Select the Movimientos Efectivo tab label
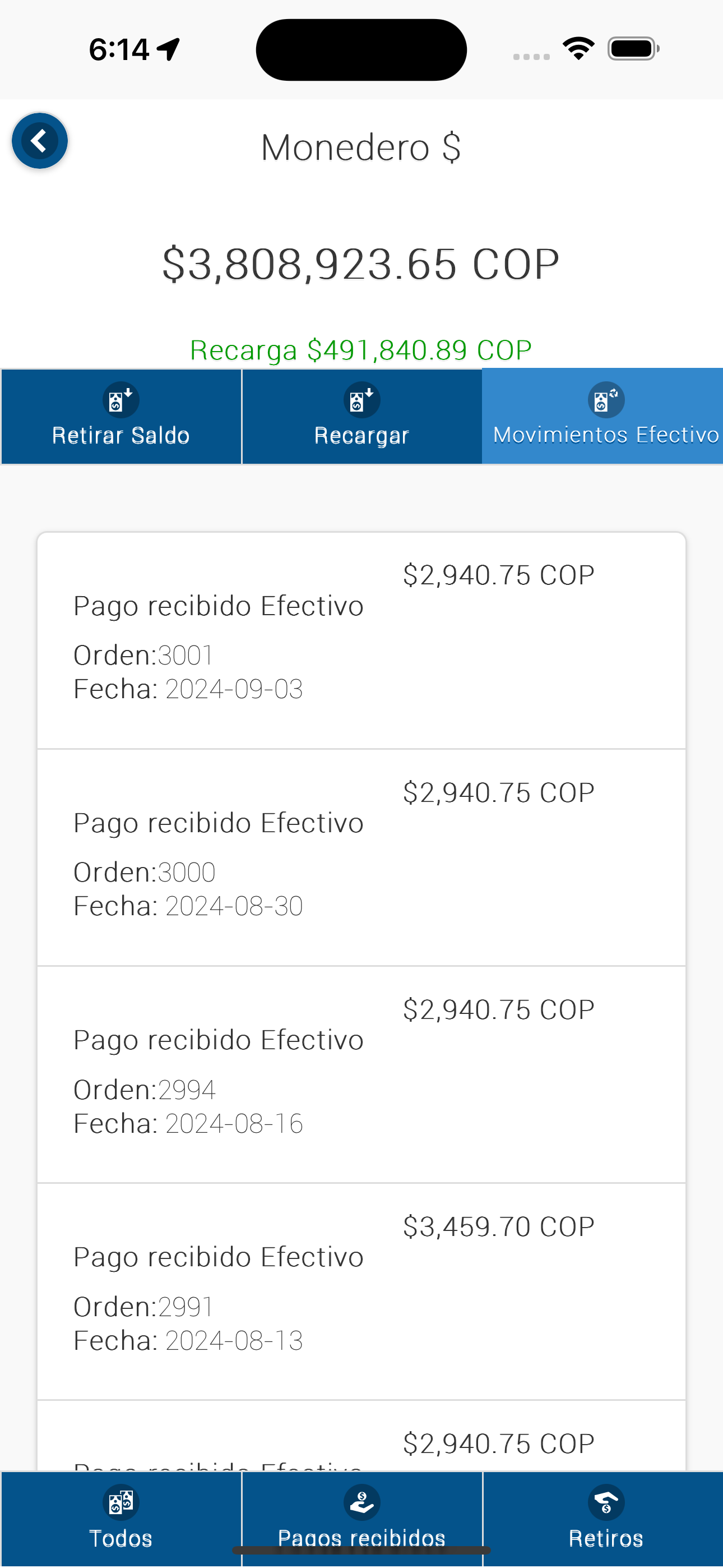The width and height of the screenshot is (723, 1568). click(605, 435)
